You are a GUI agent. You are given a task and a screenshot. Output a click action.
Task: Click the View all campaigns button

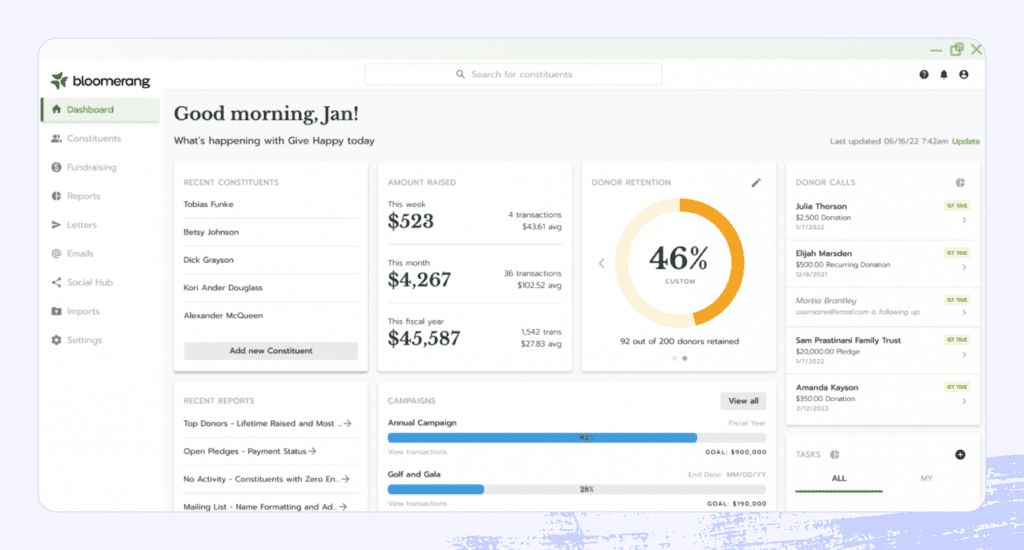(743, 401)
